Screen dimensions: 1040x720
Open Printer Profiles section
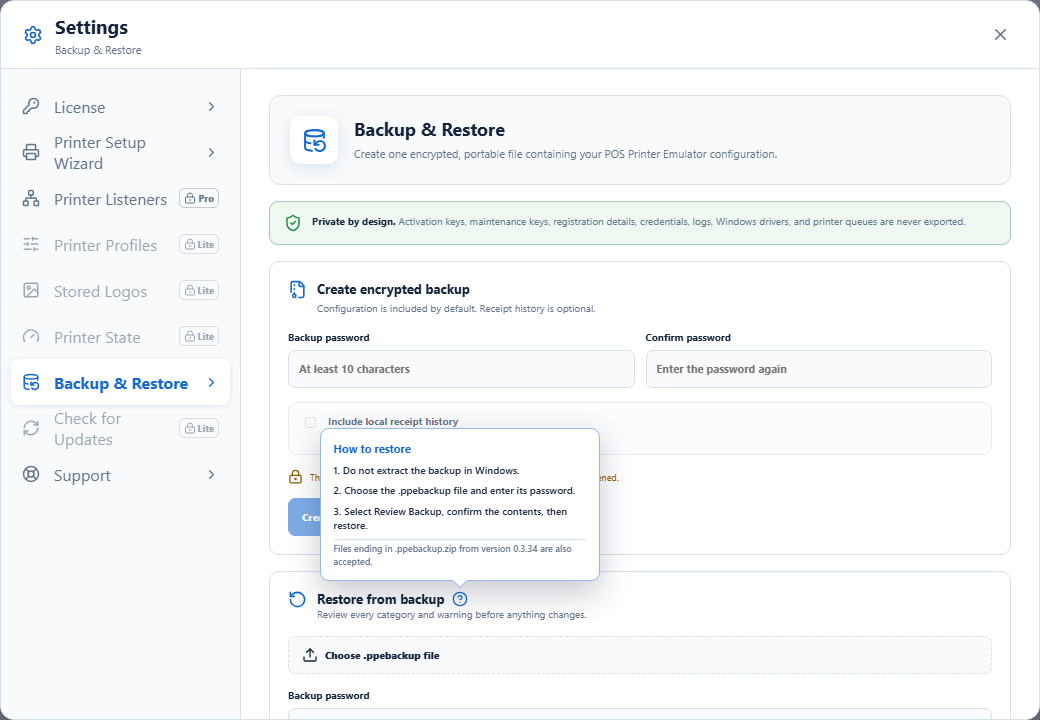[120, 245]
